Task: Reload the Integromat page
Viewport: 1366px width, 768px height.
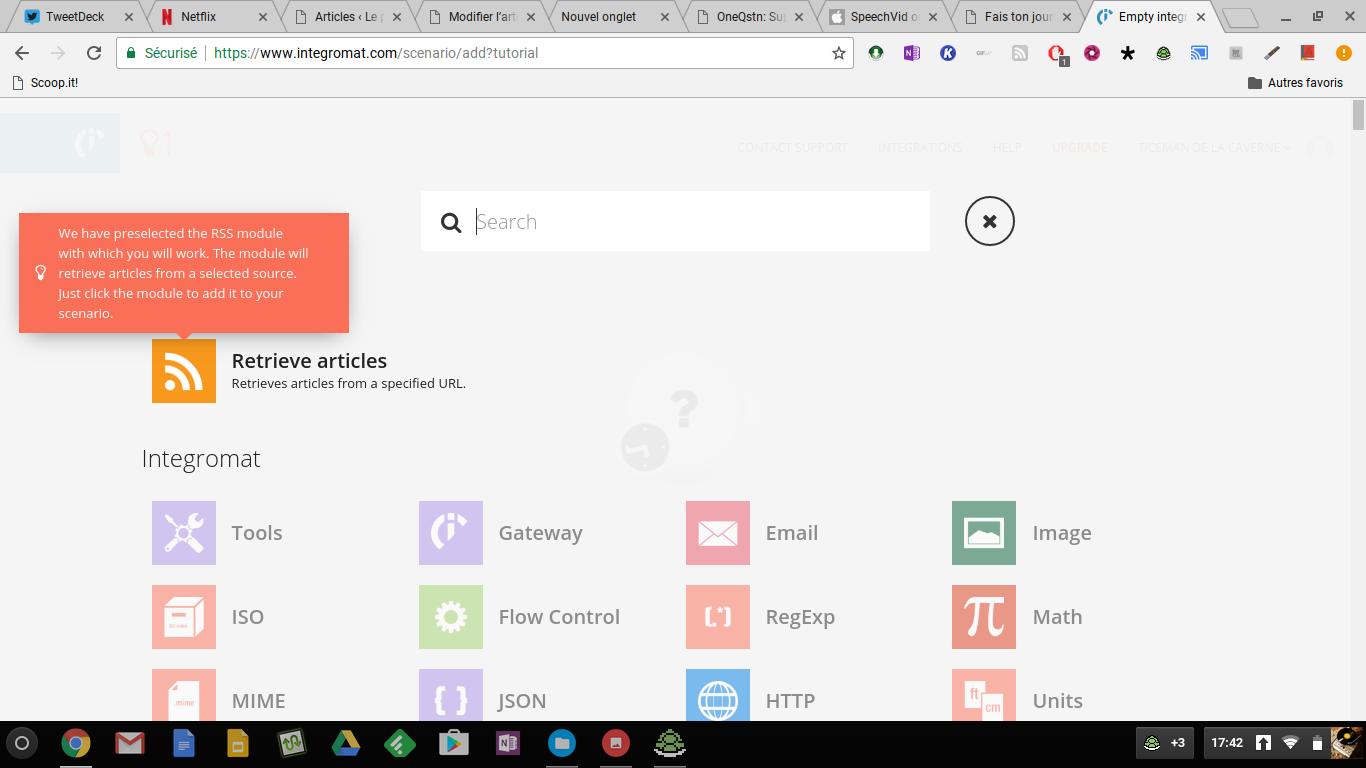Action: (x=94, y=53)
